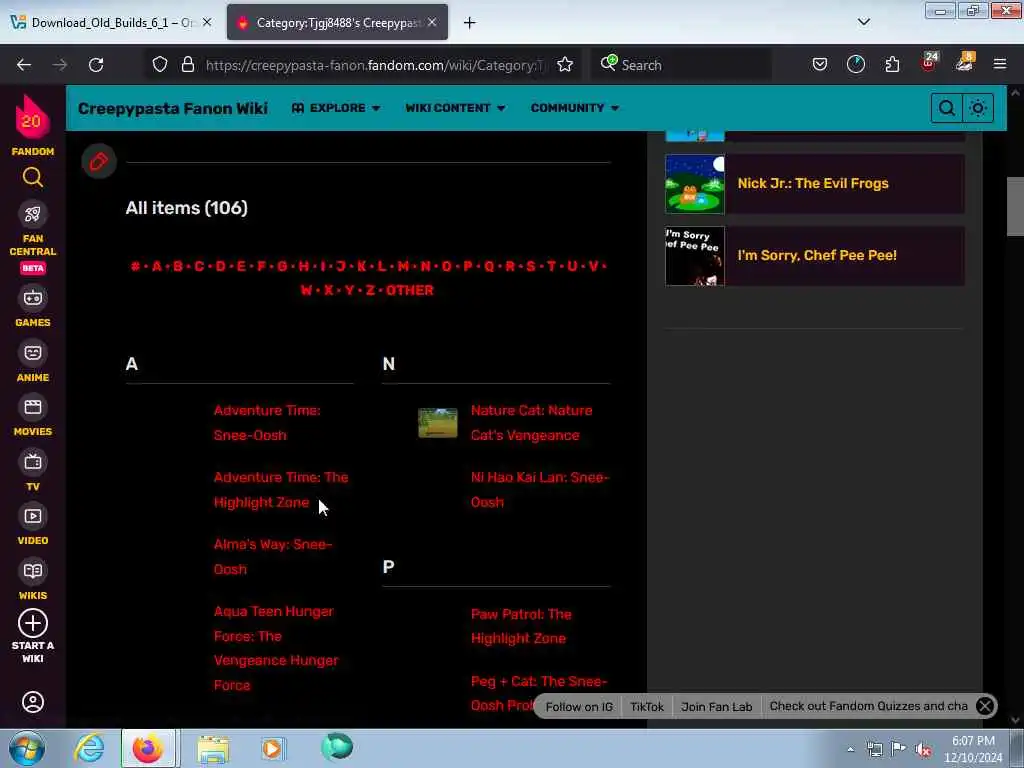Click wiki search magnifier in header
Screen dimensions: 1024x768
tap(946, 108)
